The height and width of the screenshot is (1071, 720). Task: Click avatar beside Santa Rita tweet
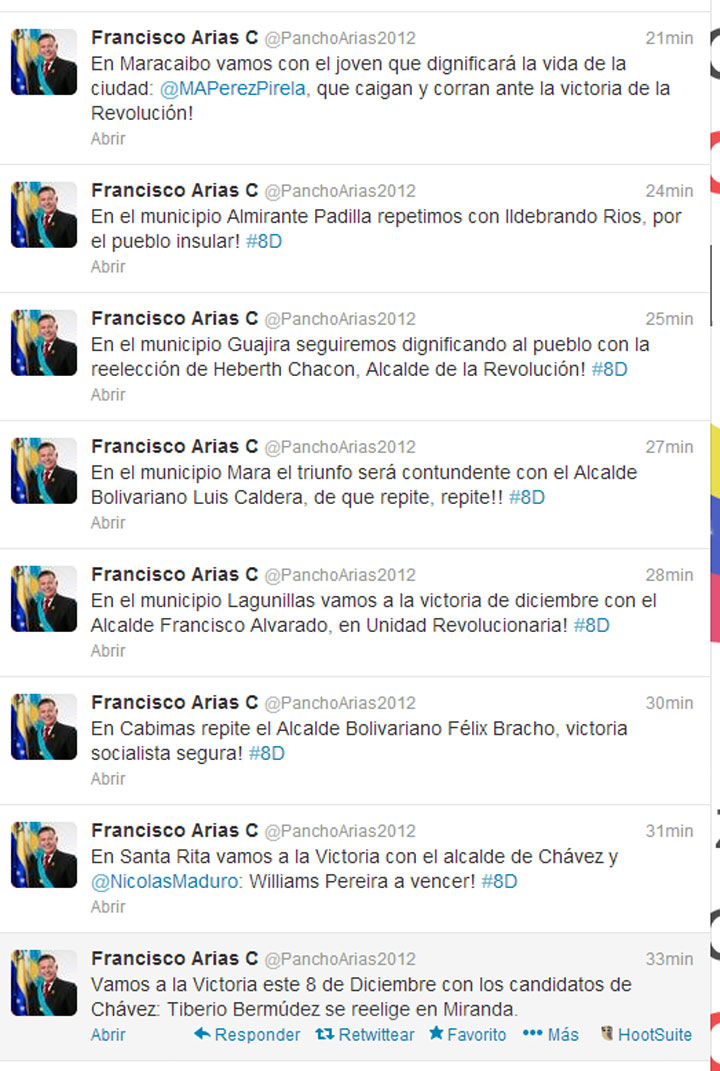pyautogui.click(x=44, y=854)
